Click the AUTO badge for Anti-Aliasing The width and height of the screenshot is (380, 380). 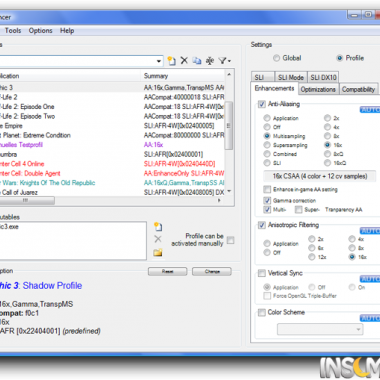coord(370,110)
